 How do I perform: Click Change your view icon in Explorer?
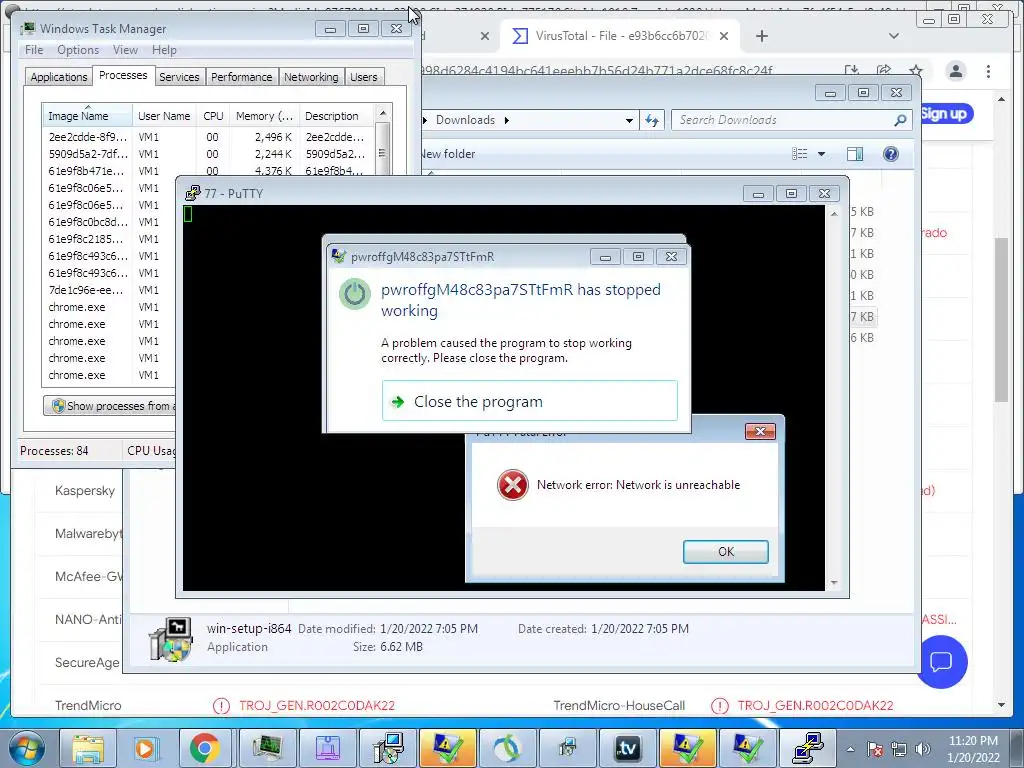(799, 154)
